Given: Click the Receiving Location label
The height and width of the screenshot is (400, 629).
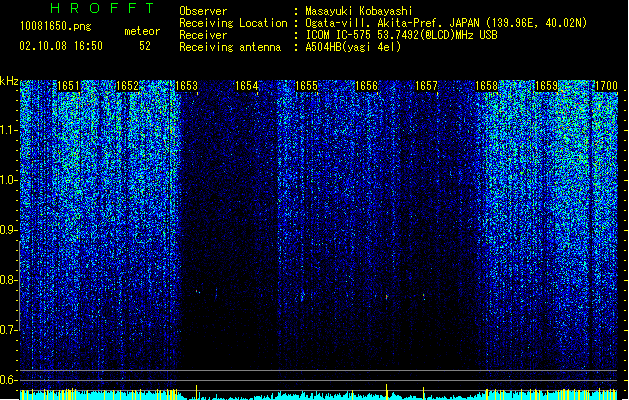Looking at the screenshot, I should (x=233, y=23).
